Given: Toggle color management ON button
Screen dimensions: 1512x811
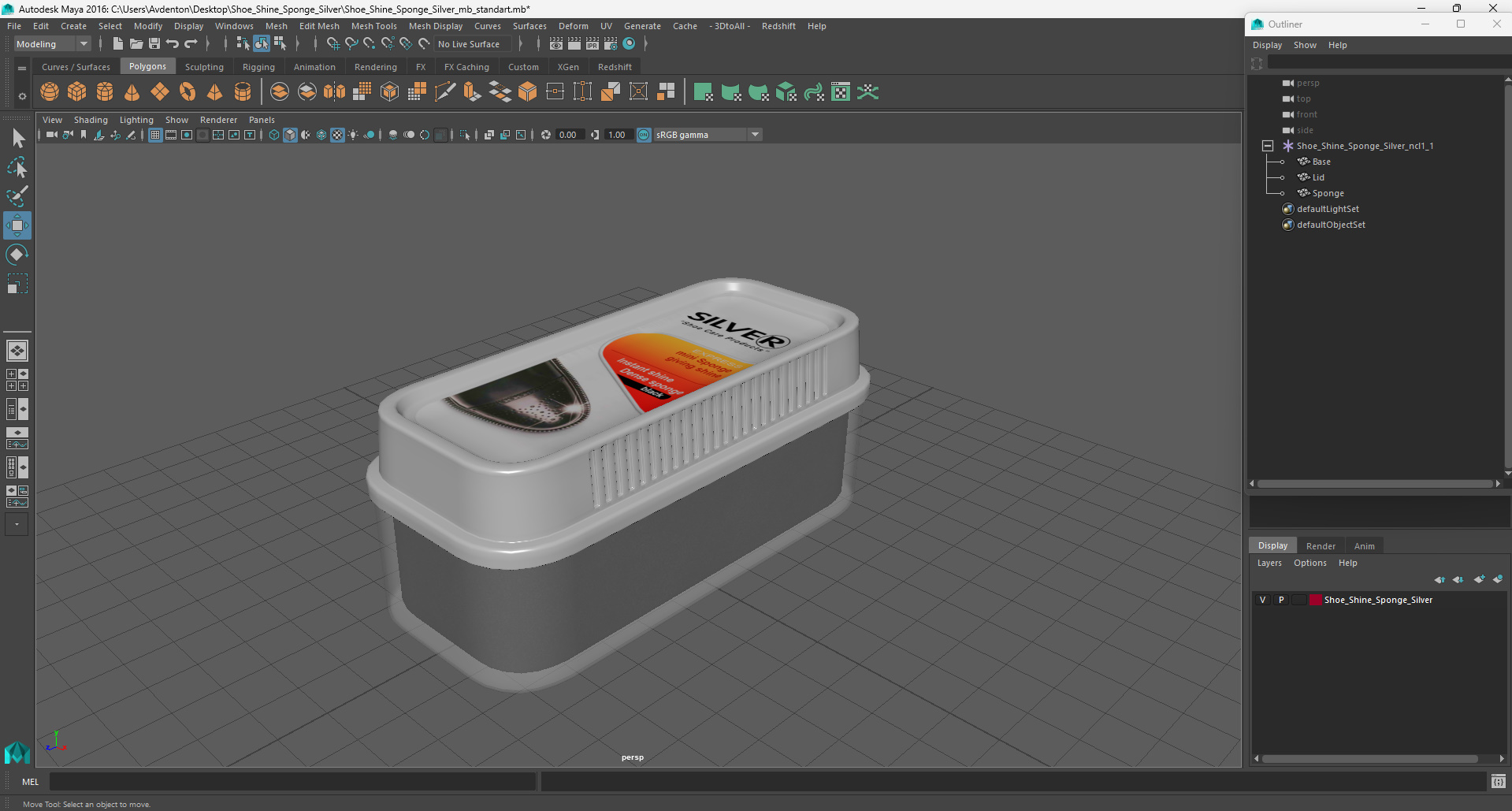Looking at the screenshot, I should 644,135.
